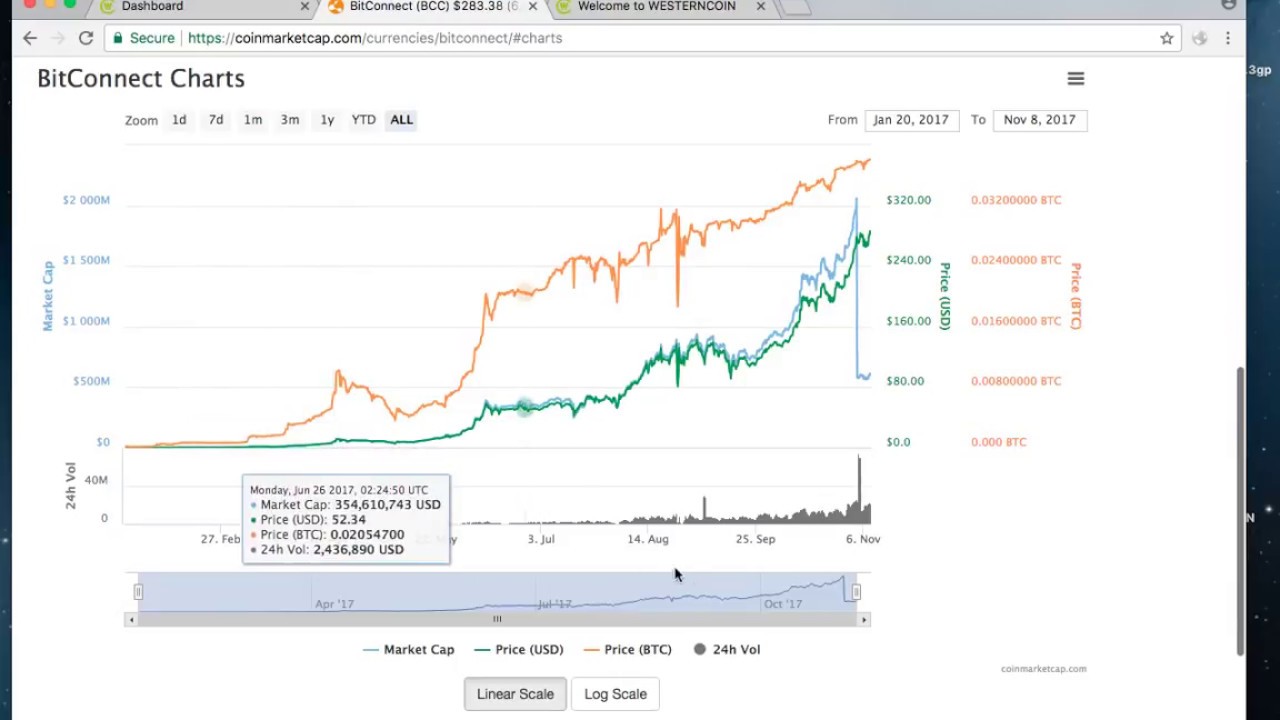Set chart zoom to YTD
This screenshot has width=1280, height=720.
point(364,120)
